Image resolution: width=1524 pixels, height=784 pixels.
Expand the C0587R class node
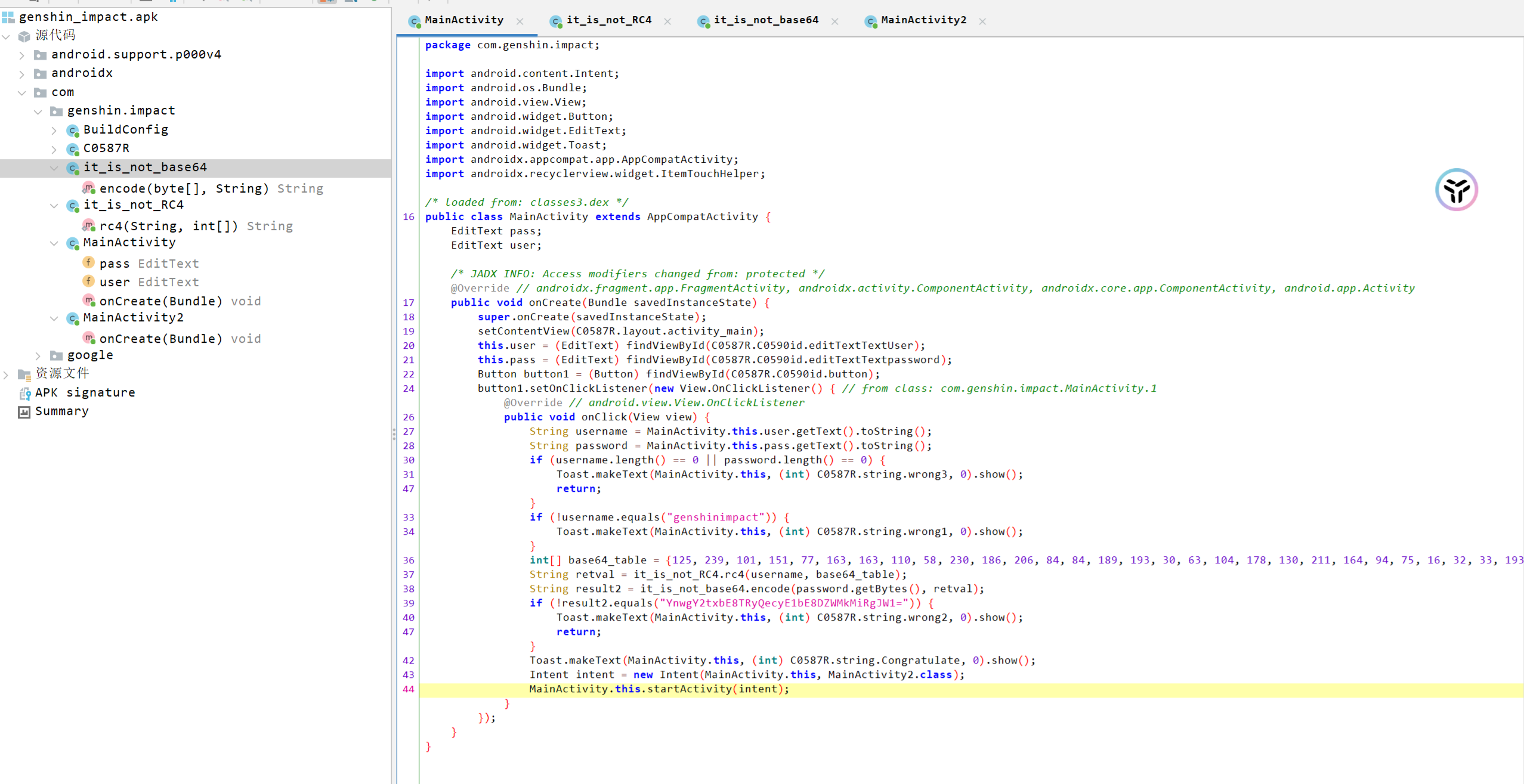[x=54, y=148]
